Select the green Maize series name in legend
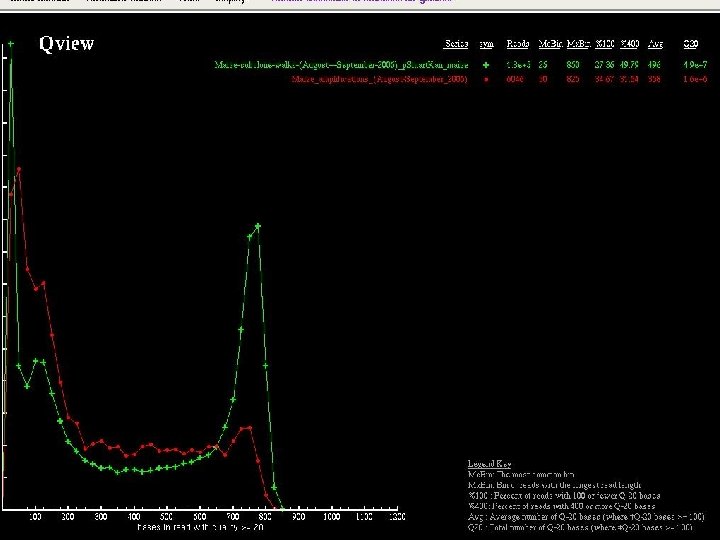This screenshot has width=720, height=540. pos(341,64)
